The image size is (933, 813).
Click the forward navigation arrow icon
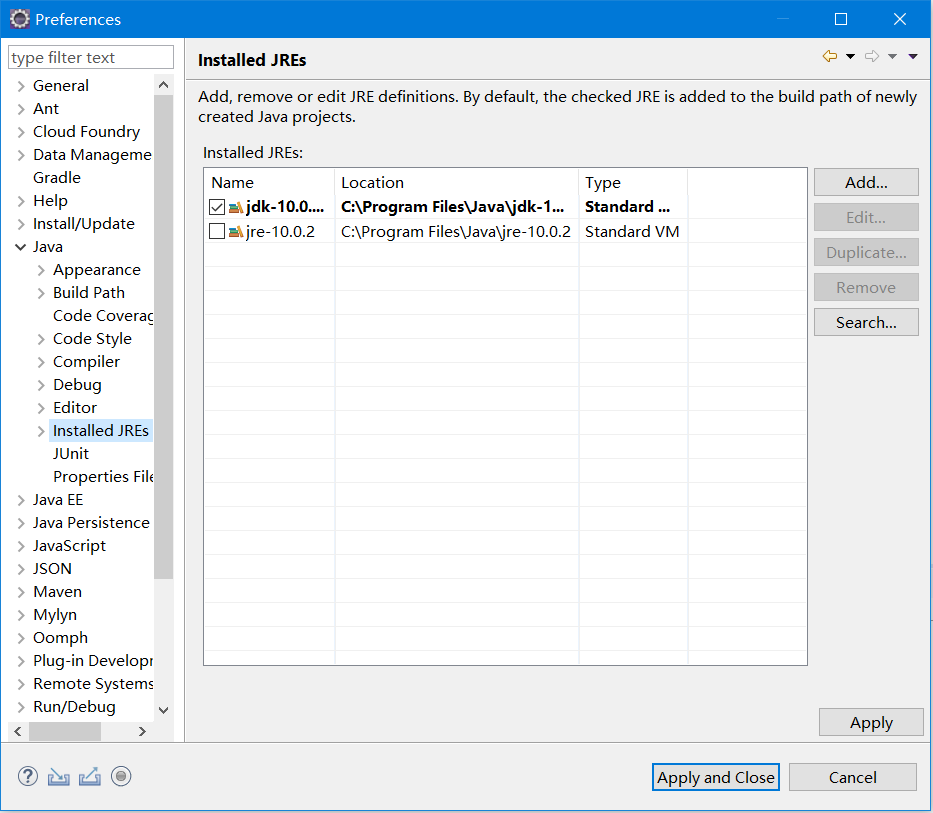[871, 57]
